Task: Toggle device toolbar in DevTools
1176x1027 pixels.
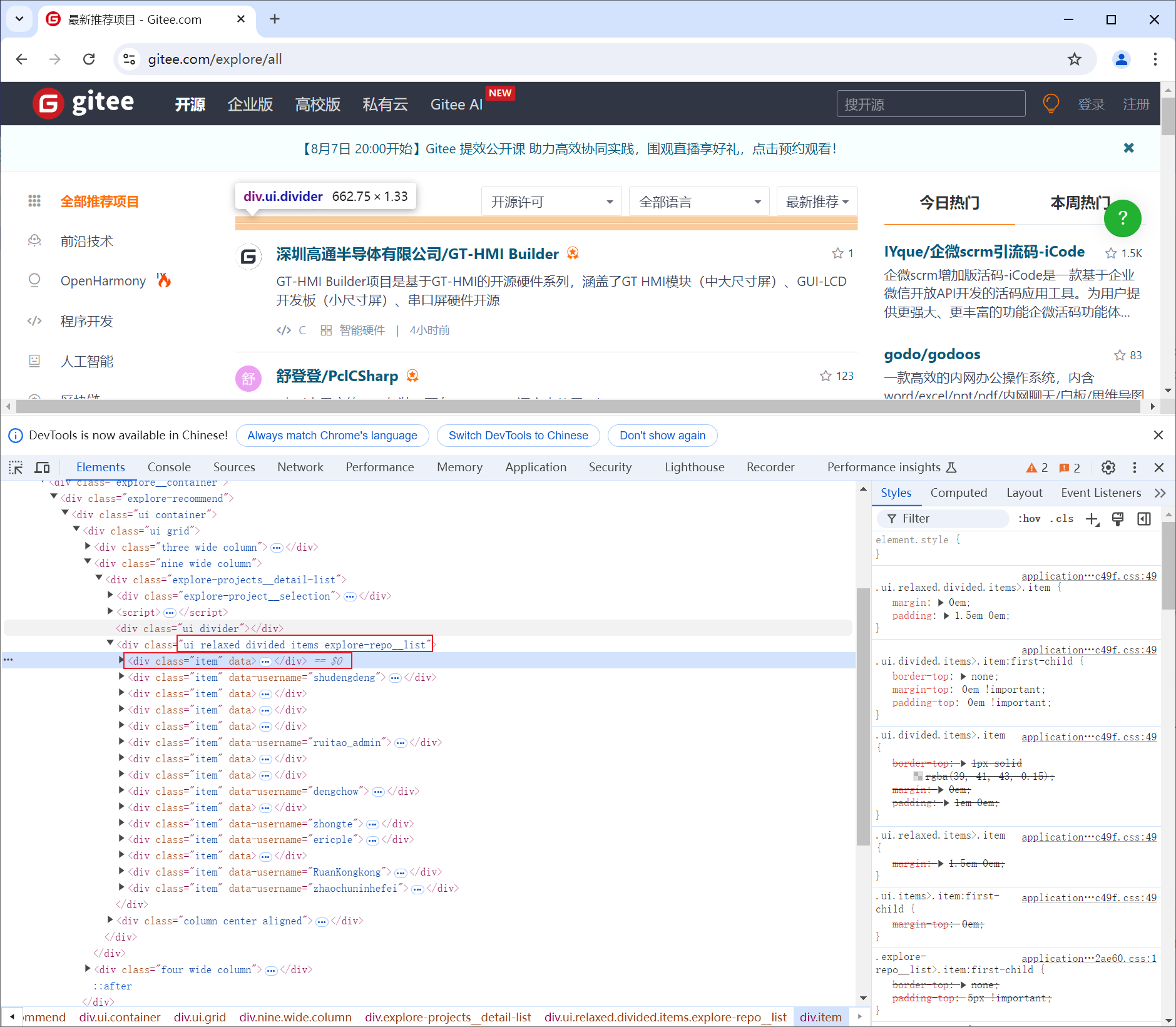Action: tap(42, 468)
